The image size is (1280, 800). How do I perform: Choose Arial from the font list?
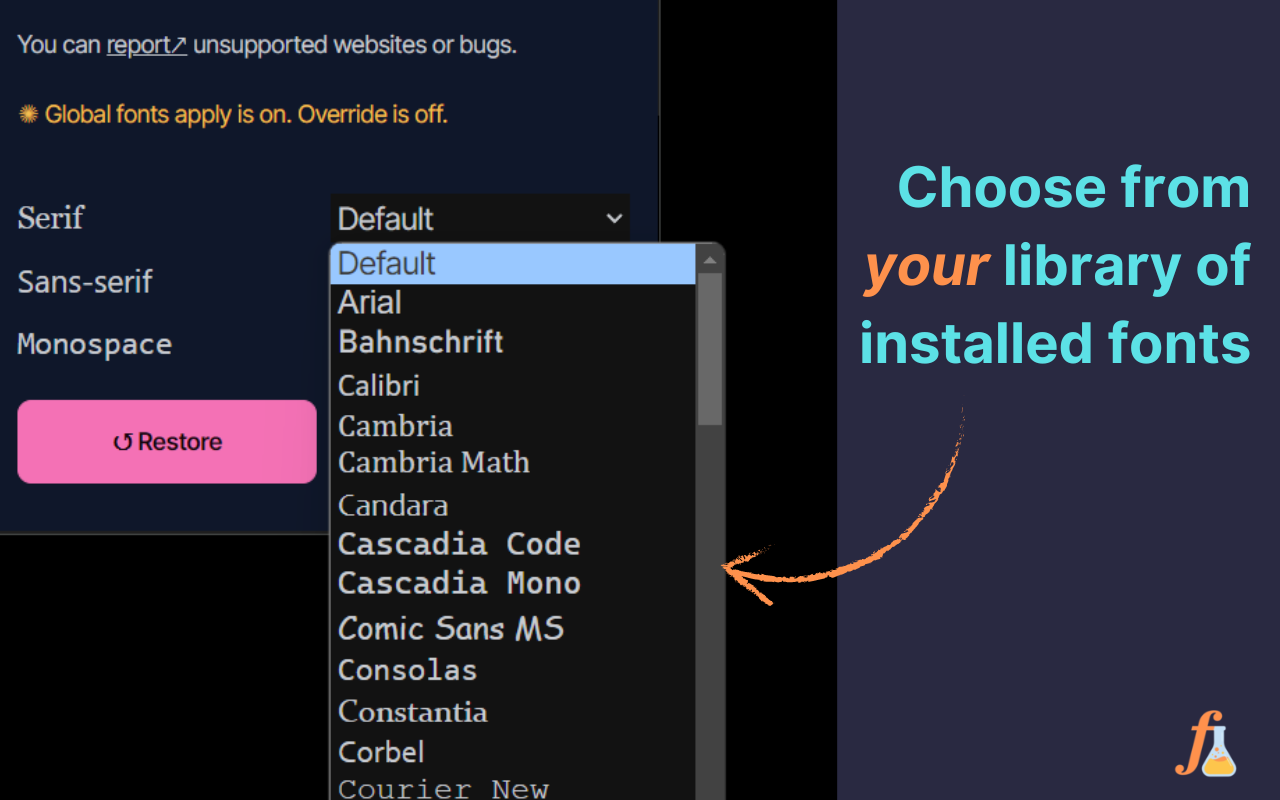click(513, 303)
